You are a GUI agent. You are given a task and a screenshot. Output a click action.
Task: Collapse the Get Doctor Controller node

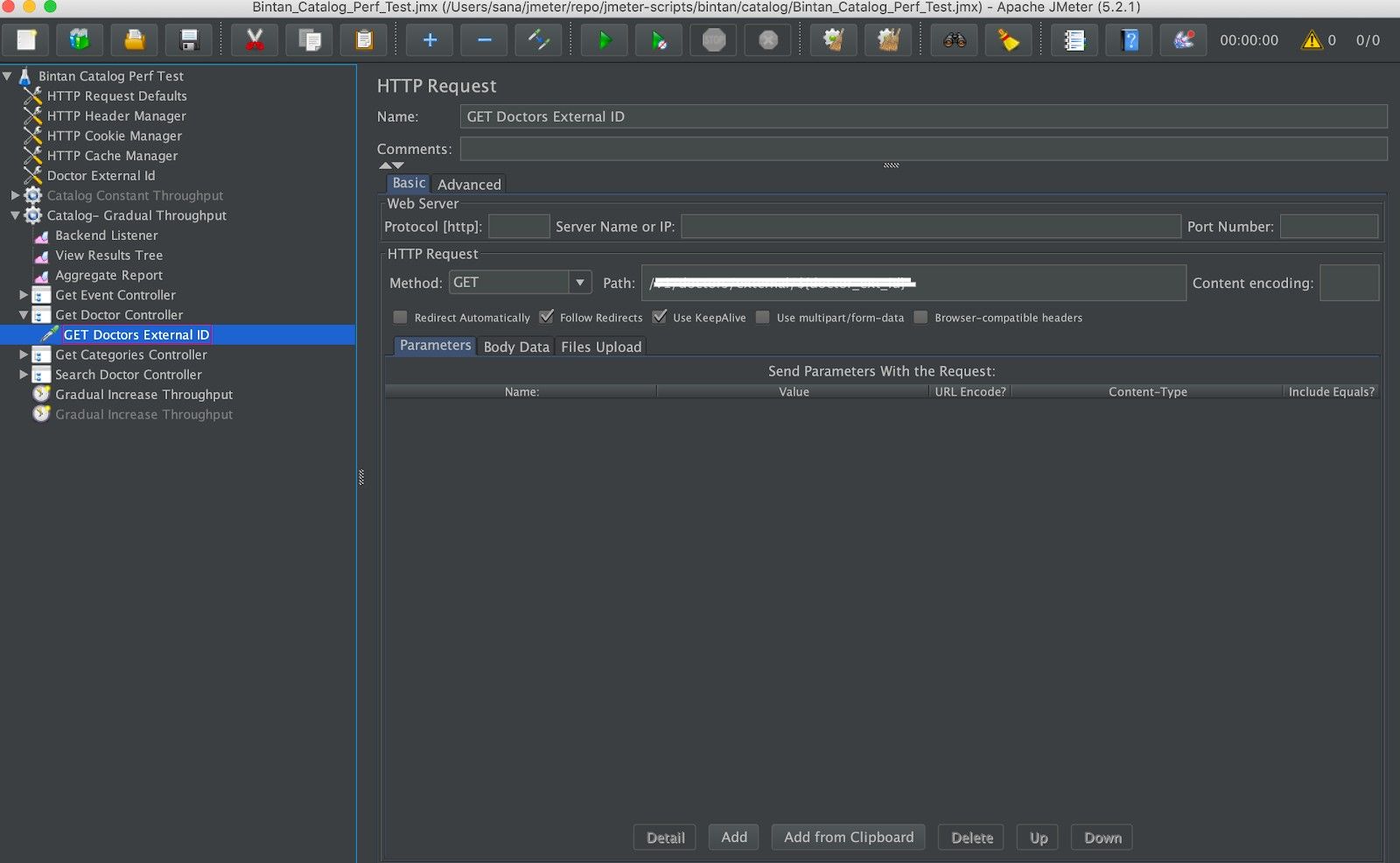click(x=24, y=315)
